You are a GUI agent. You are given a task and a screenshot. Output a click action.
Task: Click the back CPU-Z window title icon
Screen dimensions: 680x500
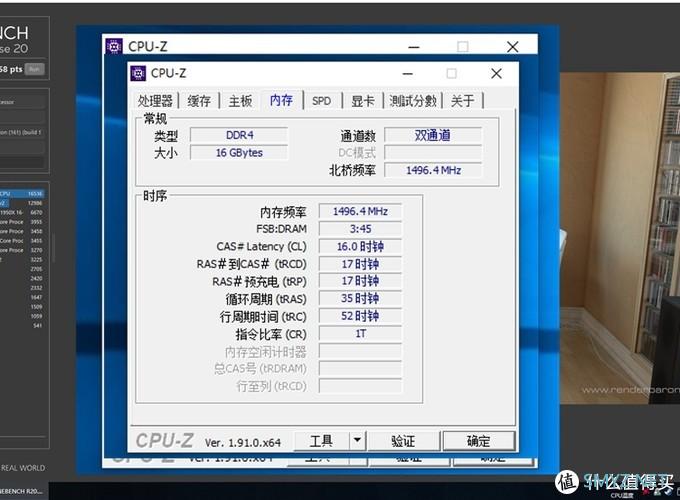114,46
